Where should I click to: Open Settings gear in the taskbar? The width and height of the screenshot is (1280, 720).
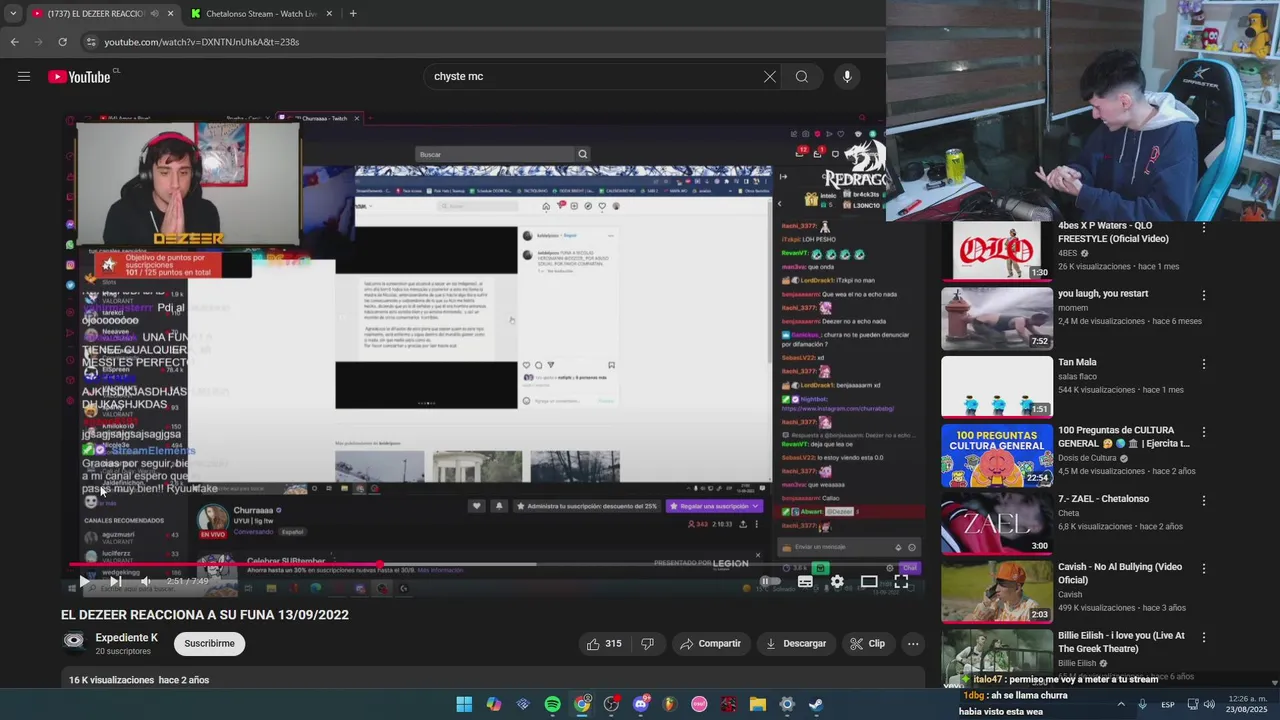pos(787,704)
